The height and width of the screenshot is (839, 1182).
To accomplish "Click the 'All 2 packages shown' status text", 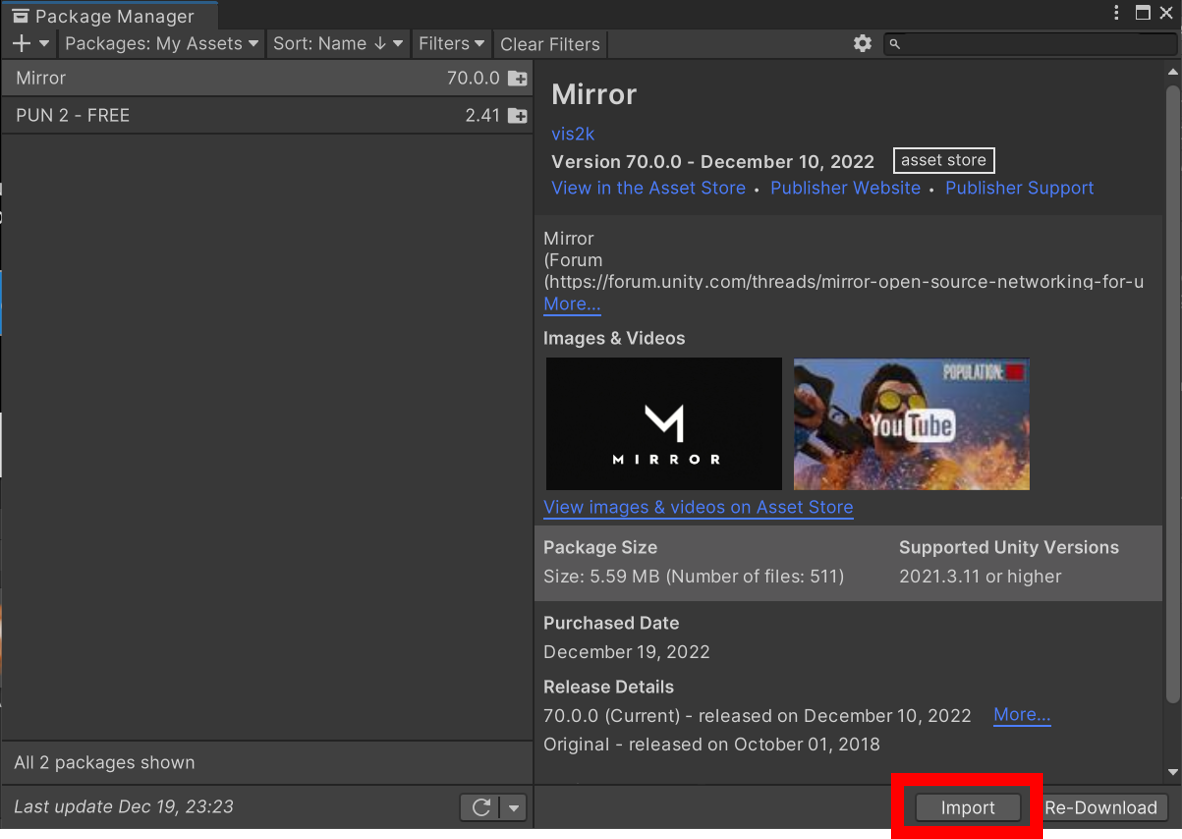I will [105, 762].
